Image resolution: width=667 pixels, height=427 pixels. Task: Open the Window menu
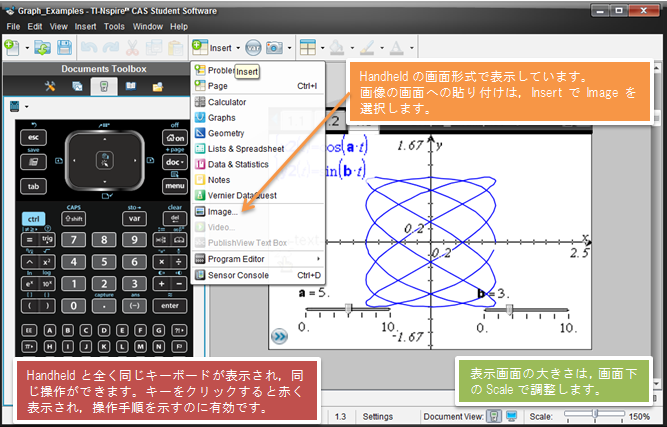pos(148,26)
